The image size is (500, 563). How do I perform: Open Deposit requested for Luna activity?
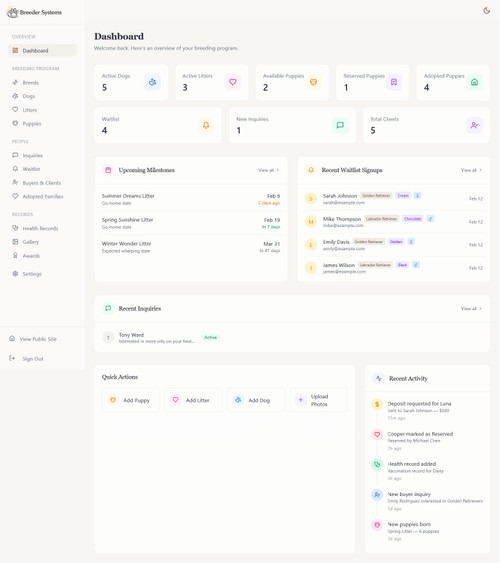(427, 410)
